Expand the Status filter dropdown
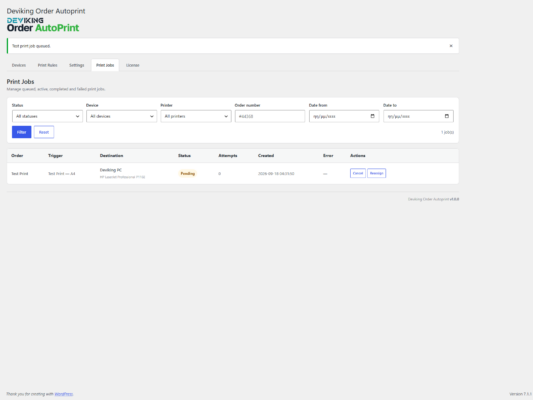The width and height of the screenshot is (533, 400). point(47,116)
